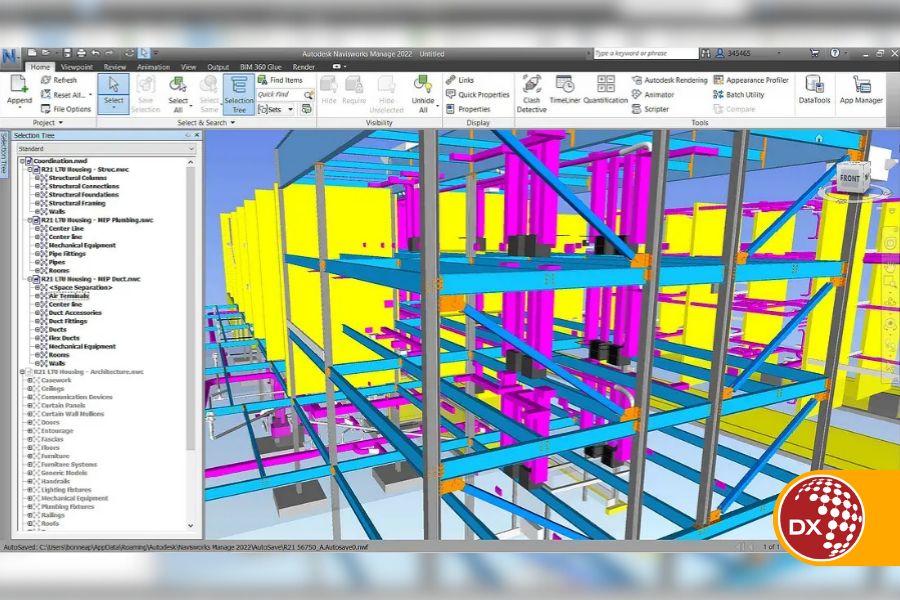Open Find Items window
900x600 pixels.
(280, 80)
